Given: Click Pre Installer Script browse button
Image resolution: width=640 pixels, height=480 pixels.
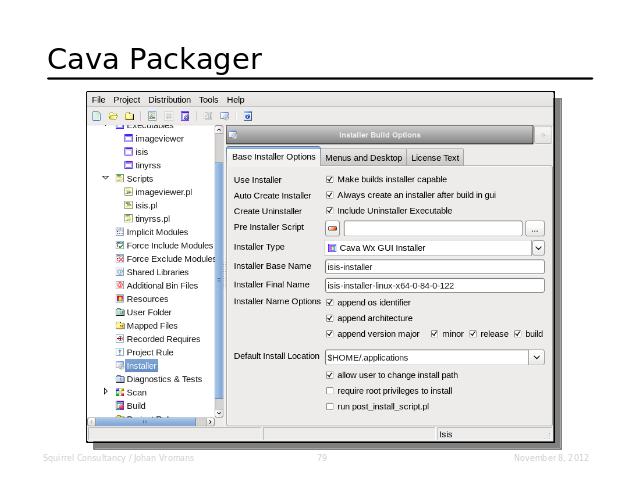Looking at the screenshot, I should [535, 229].
